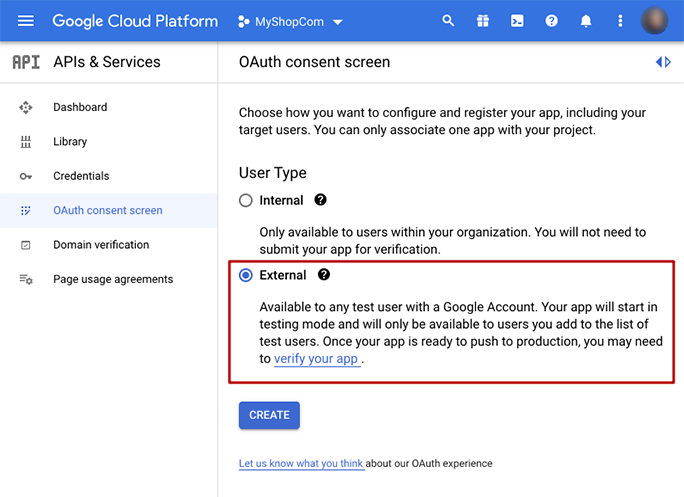
Task: Select the Internal user type radio button
Action: (x=246, y=200)
